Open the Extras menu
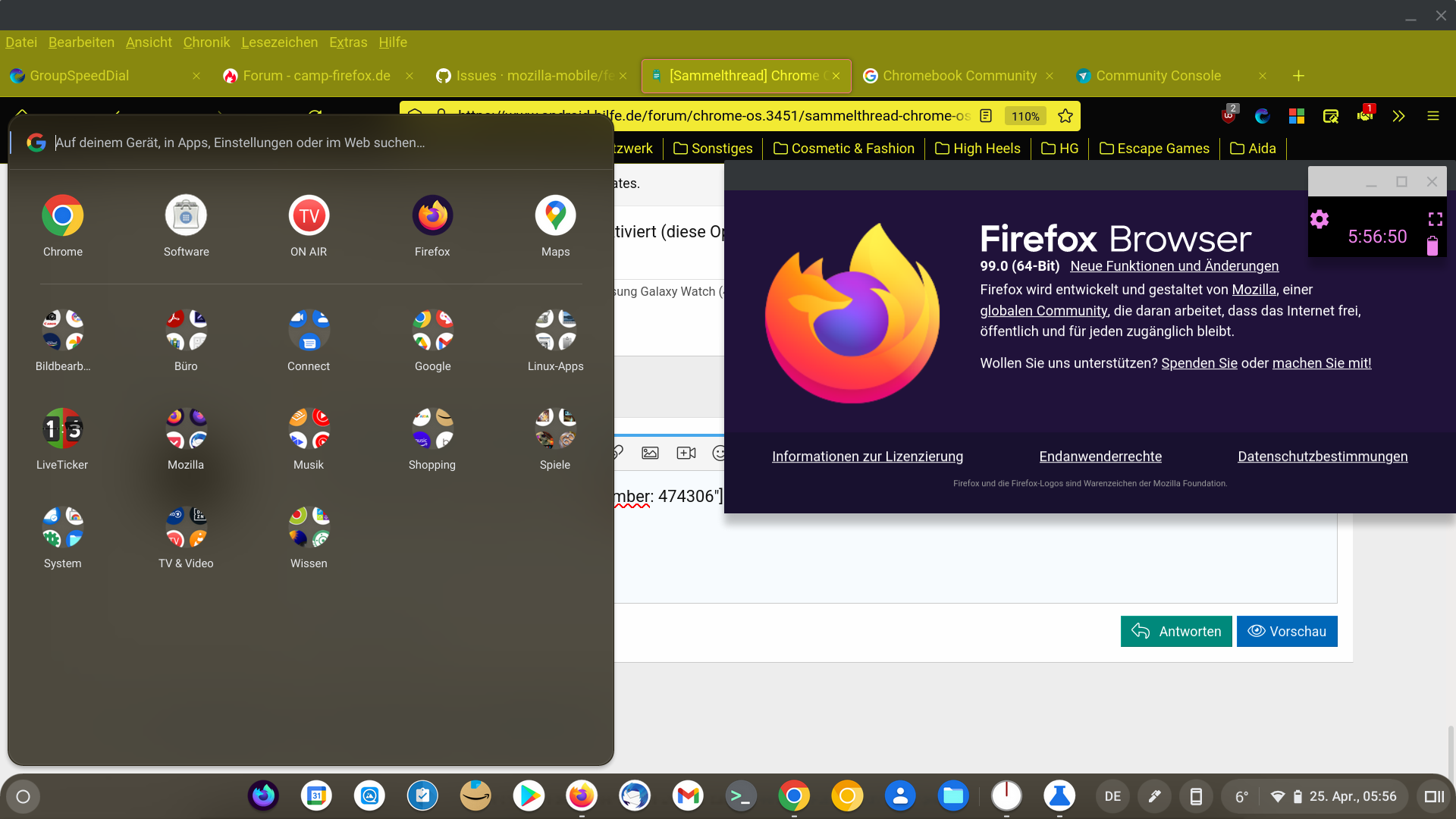Viewport: 1456px width, 819px height. 348,42
